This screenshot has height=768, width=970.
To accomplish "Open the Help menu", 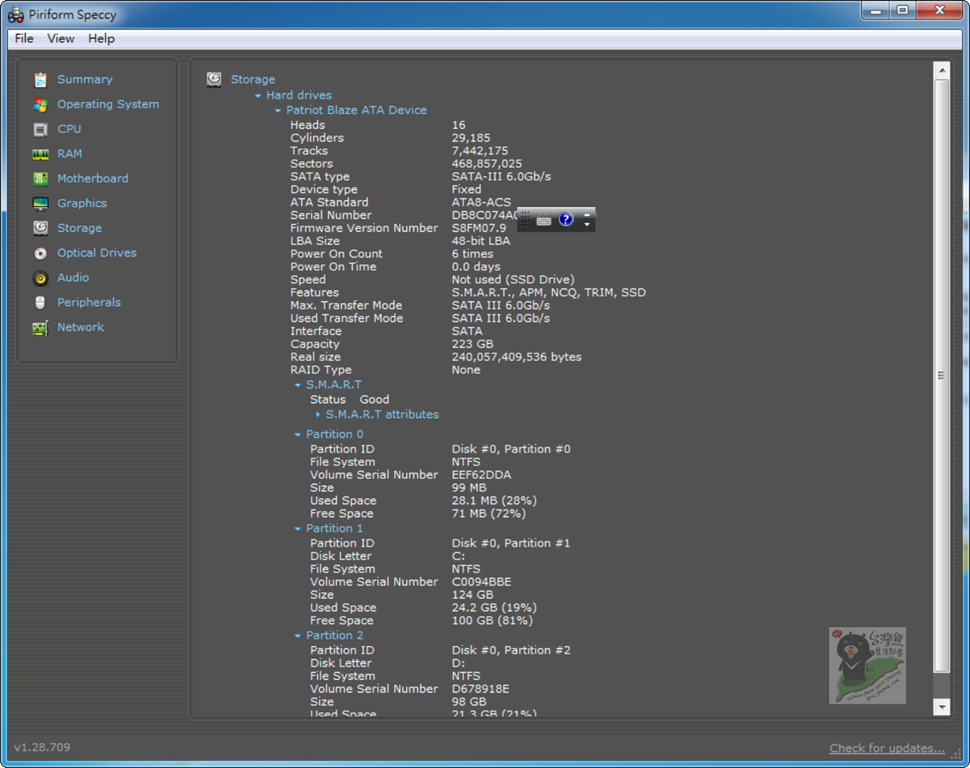I will 101,38.
